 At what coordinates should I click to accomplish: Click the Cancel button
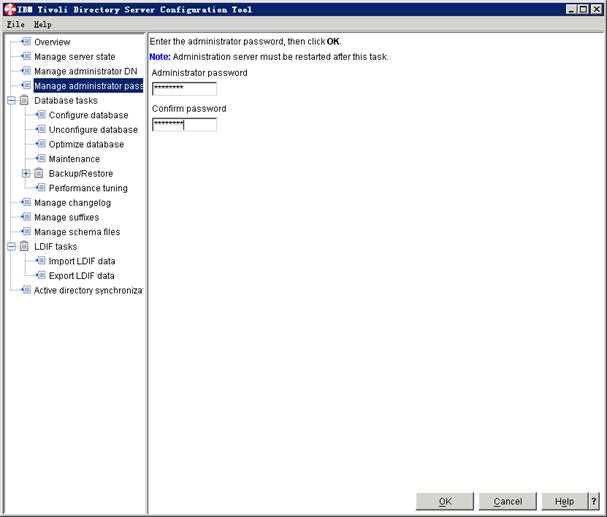[x=508, y=502]
